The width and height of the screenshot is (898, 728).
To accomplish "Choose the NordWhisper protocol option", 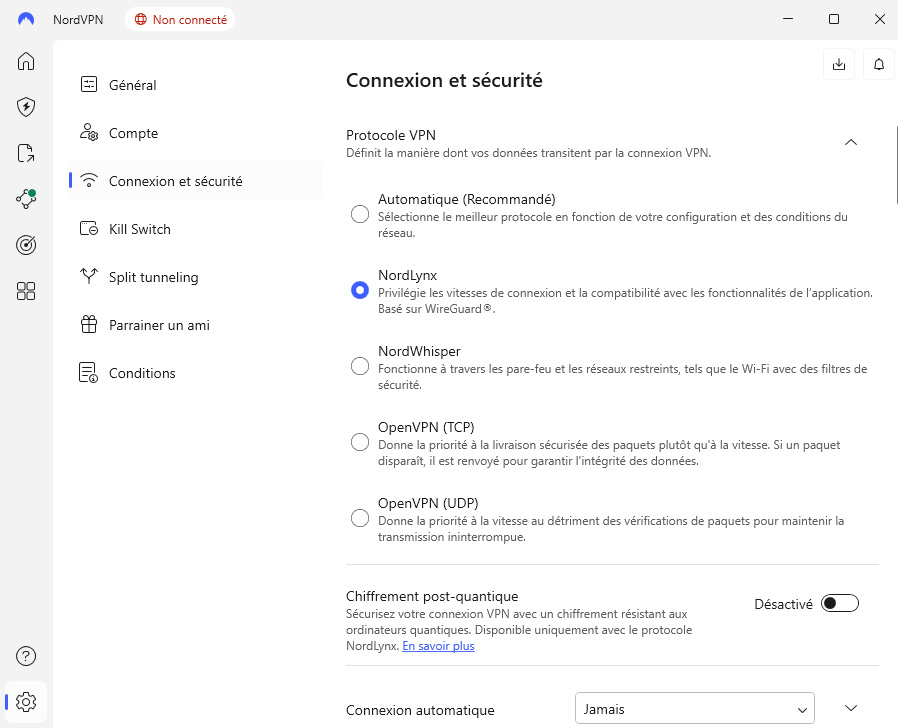I will (x=360, y=366).
